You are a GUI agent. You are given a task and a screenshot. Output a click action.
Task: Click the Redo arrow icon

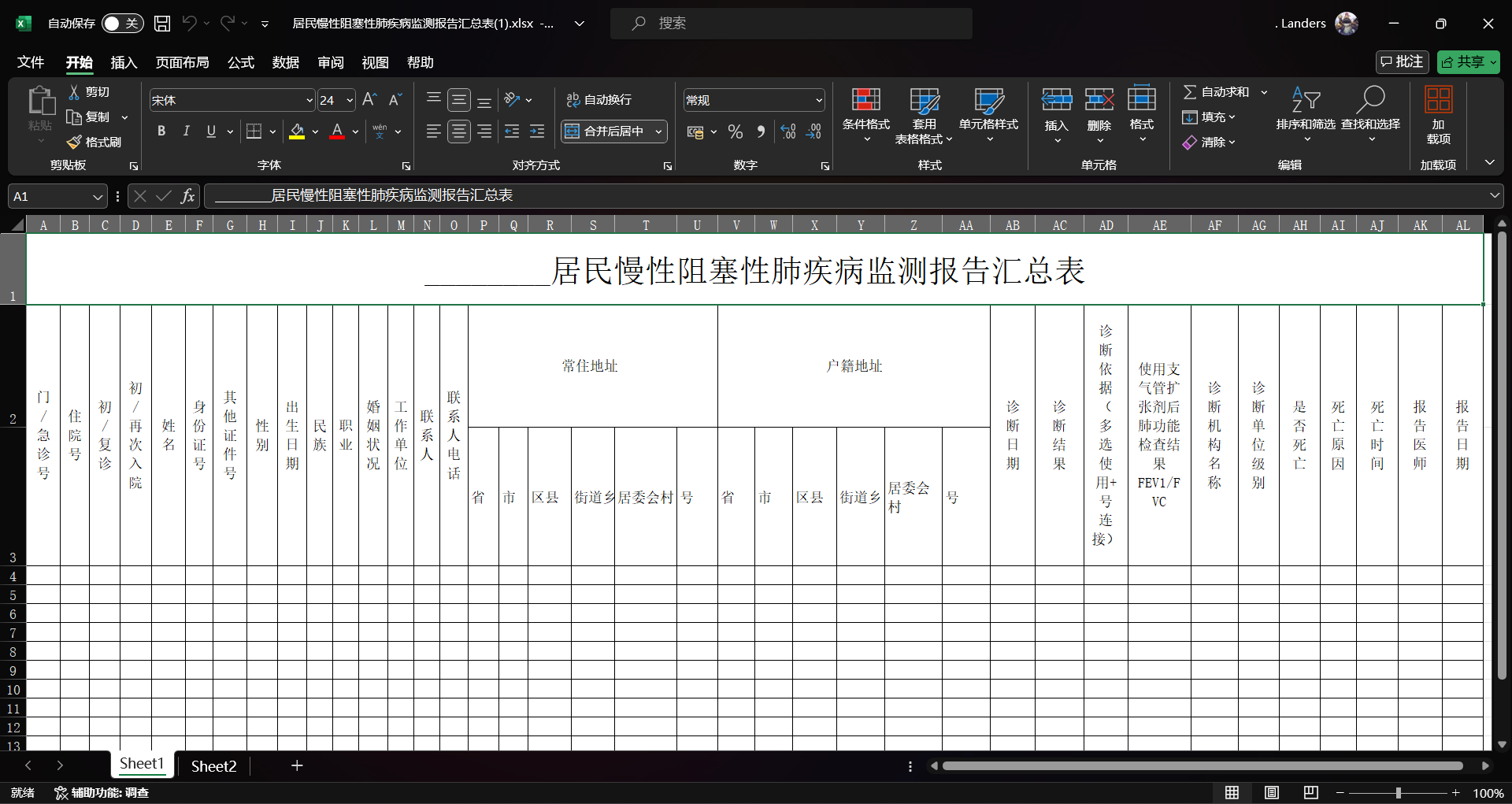click(227, 24)
